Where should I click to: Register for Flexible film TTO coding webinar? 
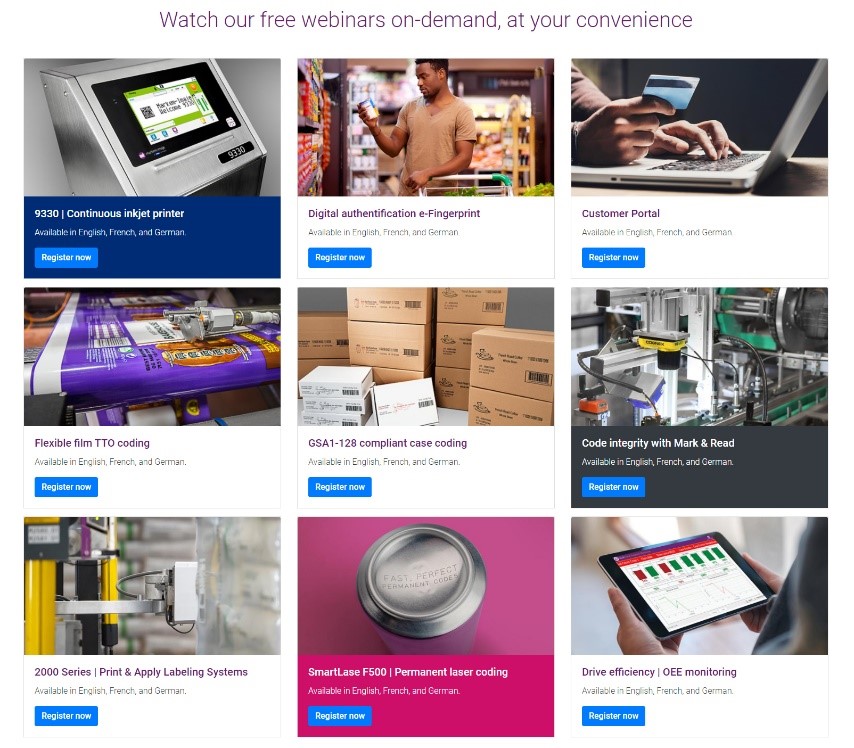pos(66,487)
